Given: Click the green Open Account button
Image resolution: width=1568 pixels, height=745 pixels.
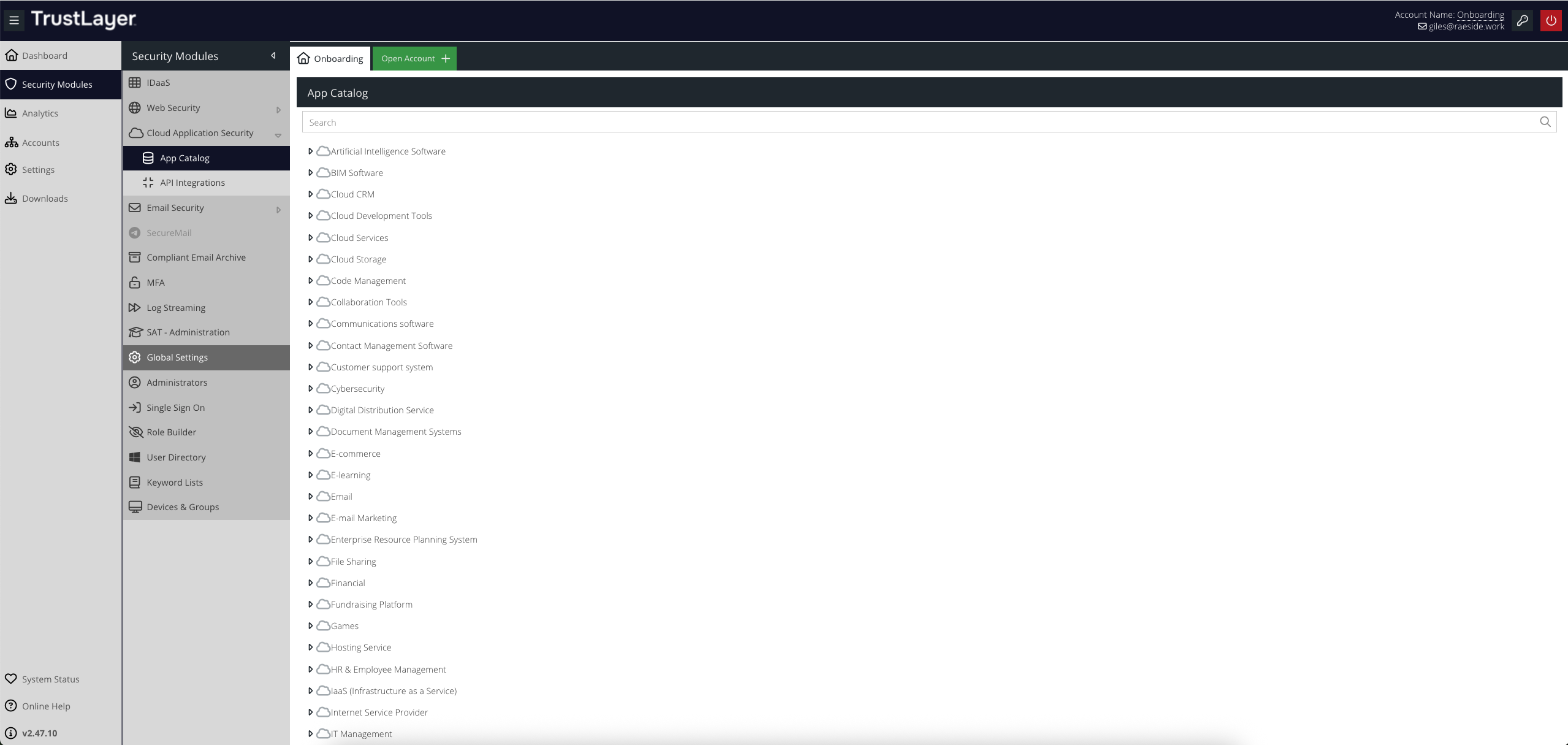Looking at the screenshot, I should (x=415, y=58).
